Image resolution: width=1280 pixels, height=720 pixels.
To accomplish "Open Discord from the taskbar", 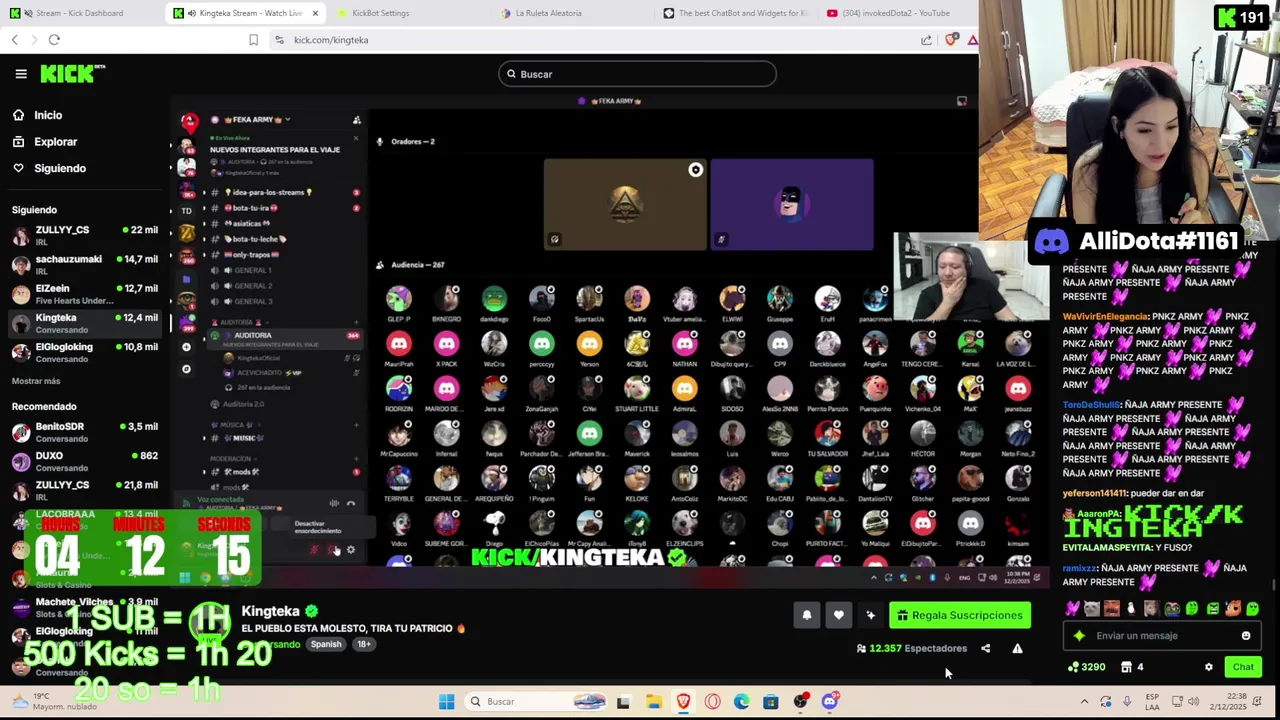I will pyautogui.click(x=830, y=702).
